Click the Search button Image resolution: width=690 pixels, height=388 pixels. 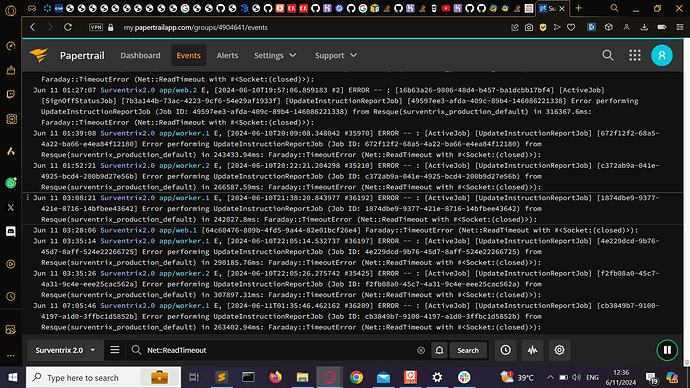click(468, 350)
